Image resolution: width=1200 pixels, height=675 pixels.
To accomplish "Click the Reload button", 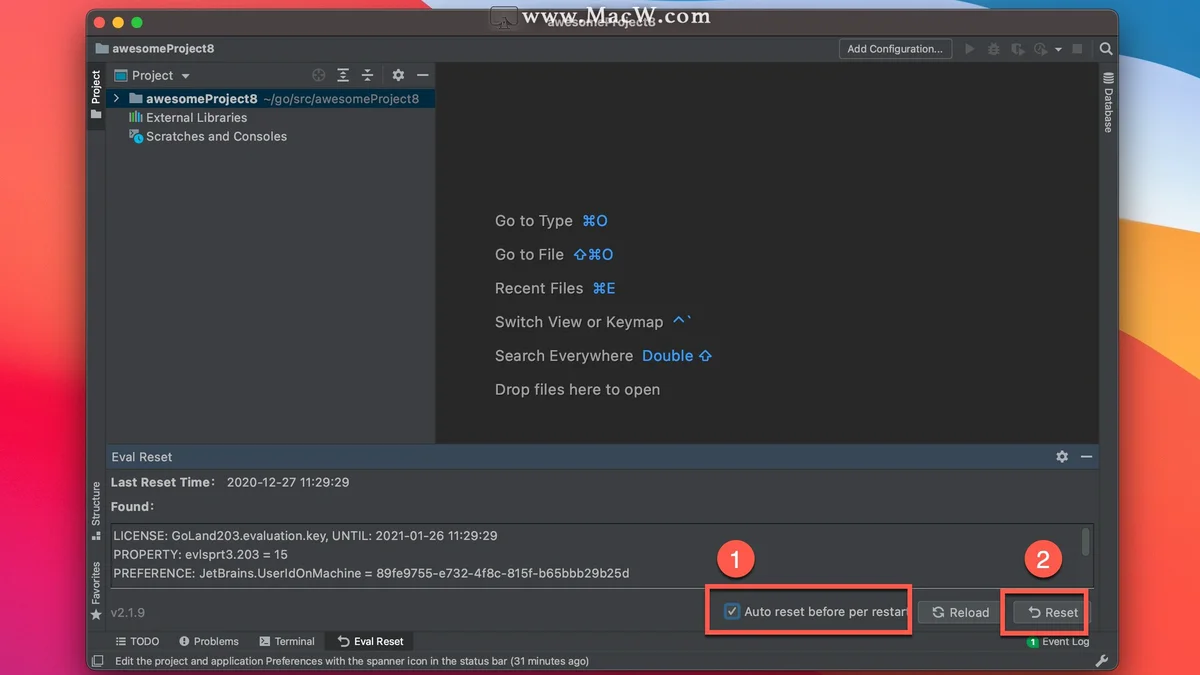I will 961,612.
